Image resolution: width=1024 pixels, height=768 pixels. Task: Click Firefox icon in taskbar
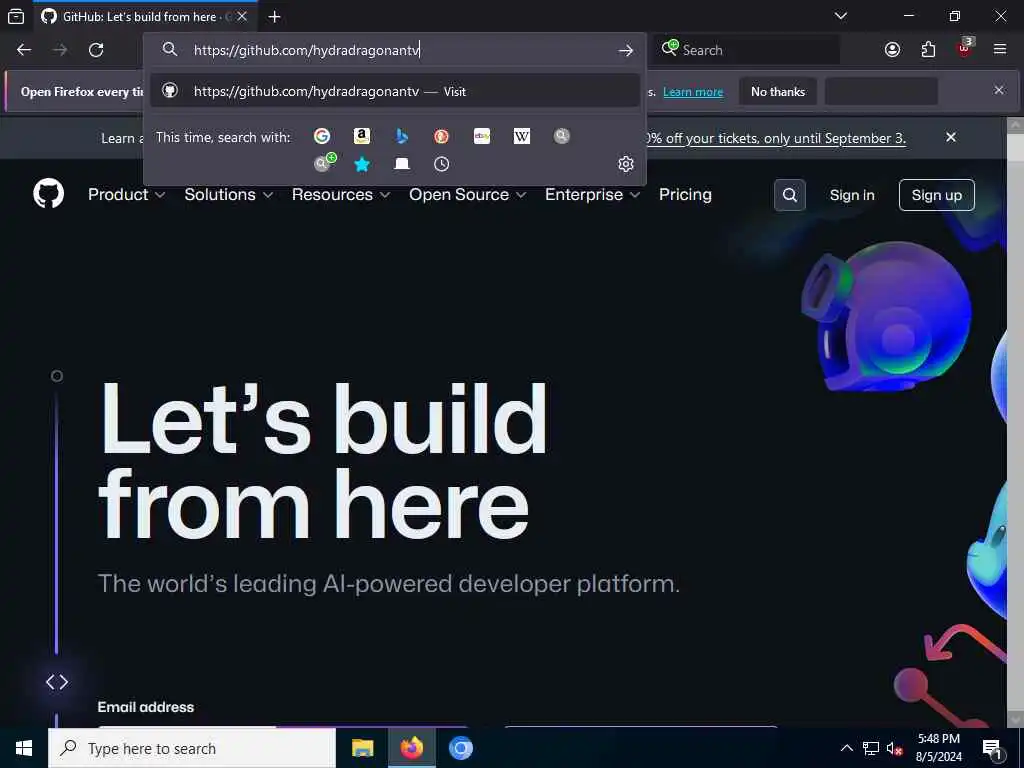pos(411,748)
